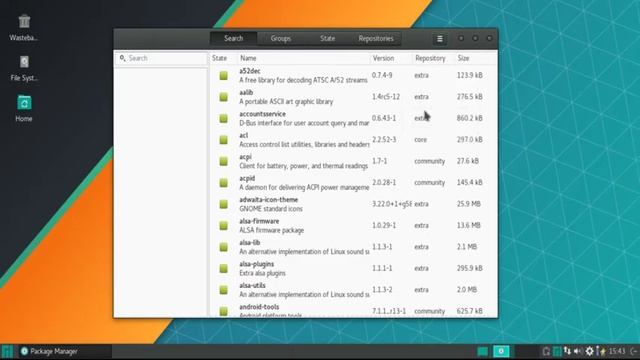Click 'ALSA firmware package' description
The image size is (640, 360).
pos(271,231)
